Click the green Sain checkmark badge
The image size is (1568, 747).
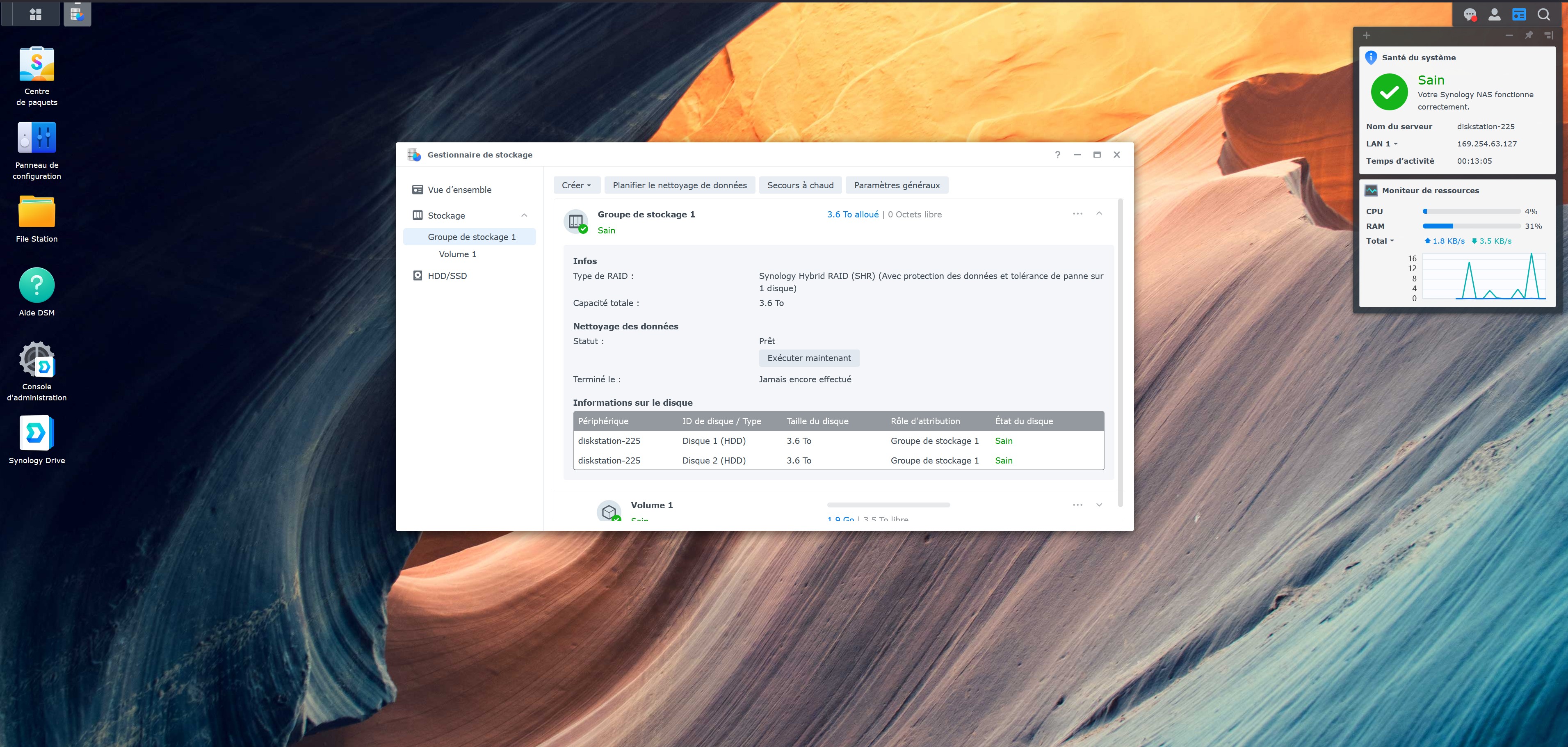(x=1389, y=92)
